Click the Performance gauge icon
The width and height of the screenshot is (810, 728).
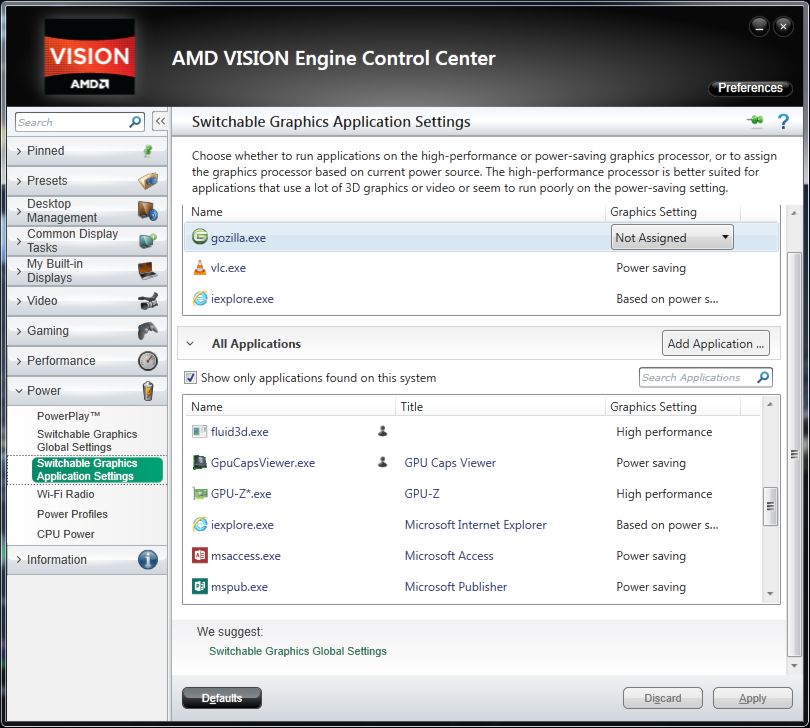coord(148,361)
